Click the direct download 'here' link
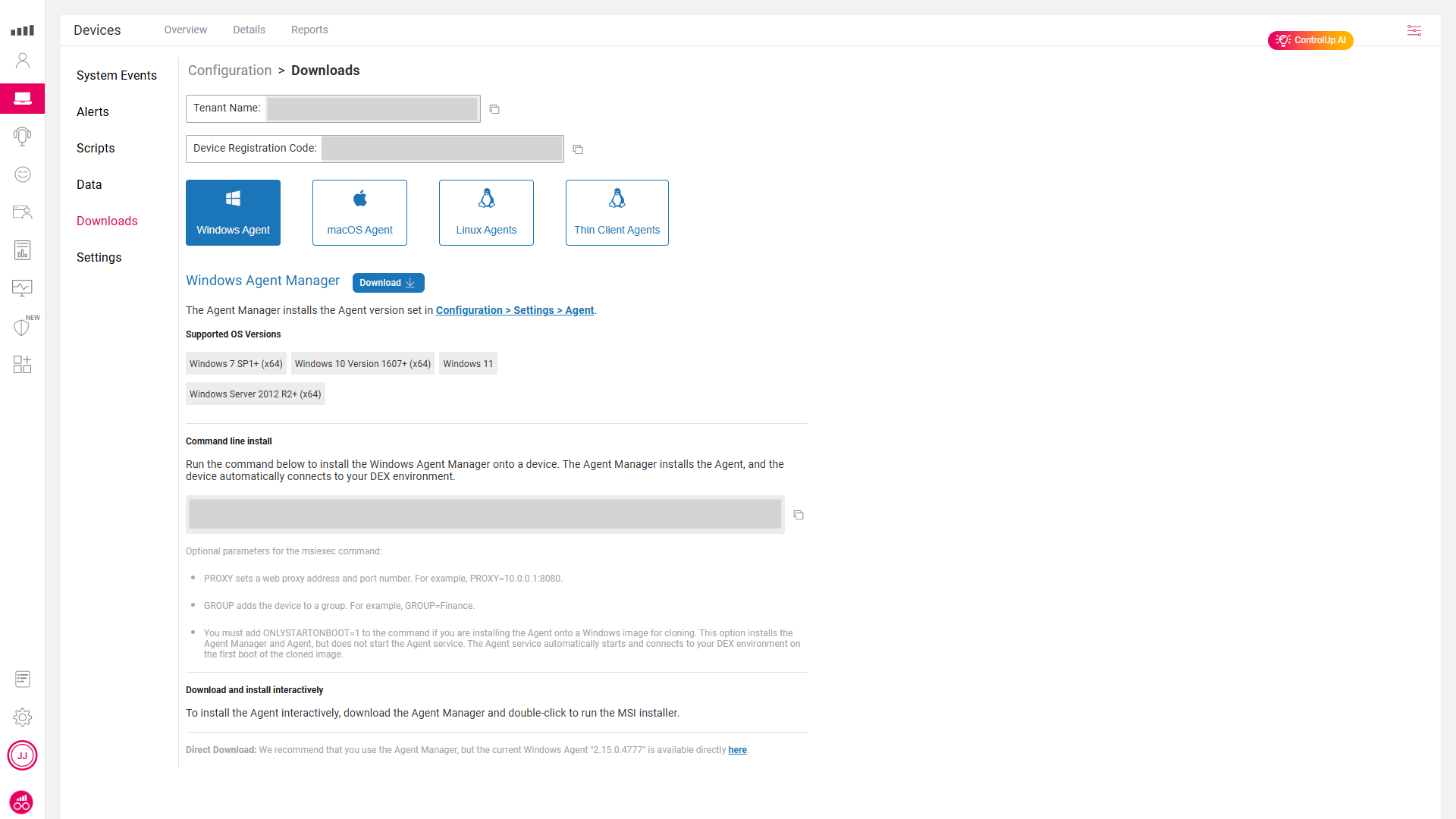Image resolution: width=1456 pixels, height=819 pixels. 737,750
